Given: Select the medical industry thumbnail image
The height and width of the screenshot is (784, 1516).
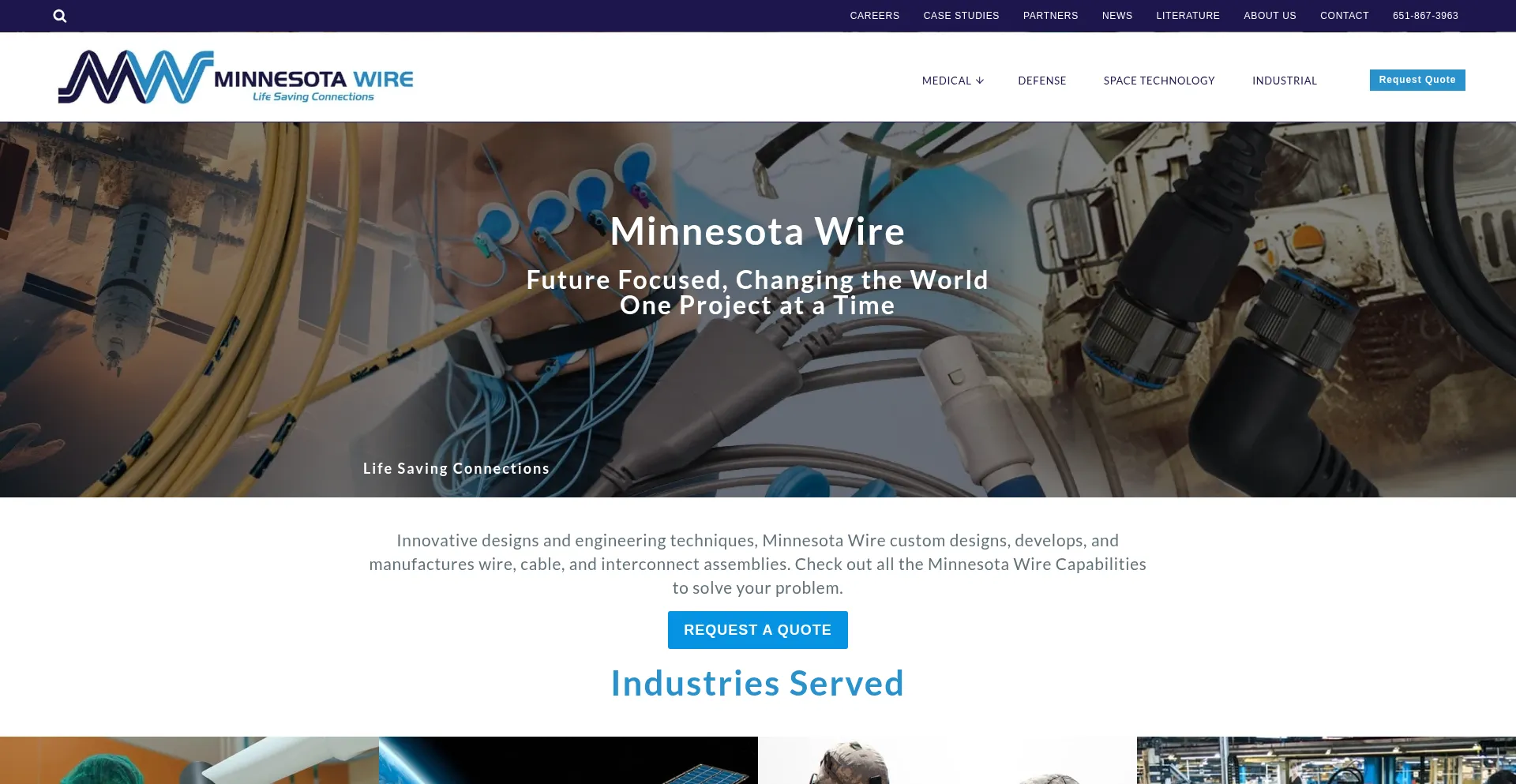Looking at the screenshot, I should pos(189,760).
